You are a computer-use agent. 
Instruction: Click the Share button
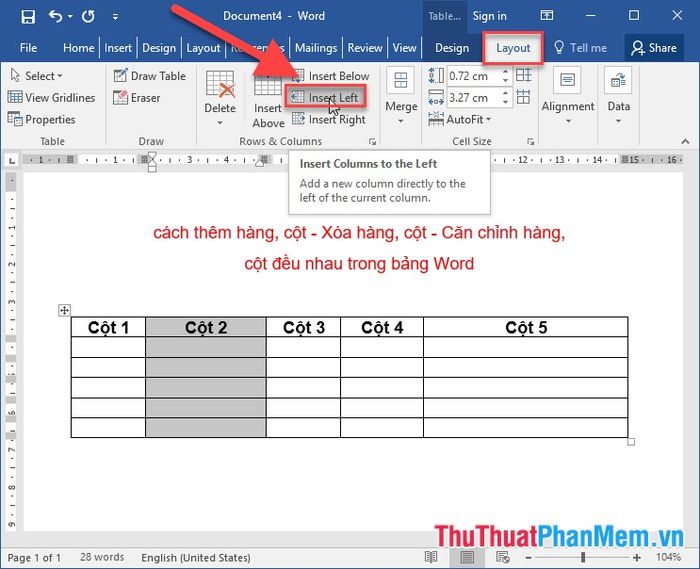click(x=654, y=48)
